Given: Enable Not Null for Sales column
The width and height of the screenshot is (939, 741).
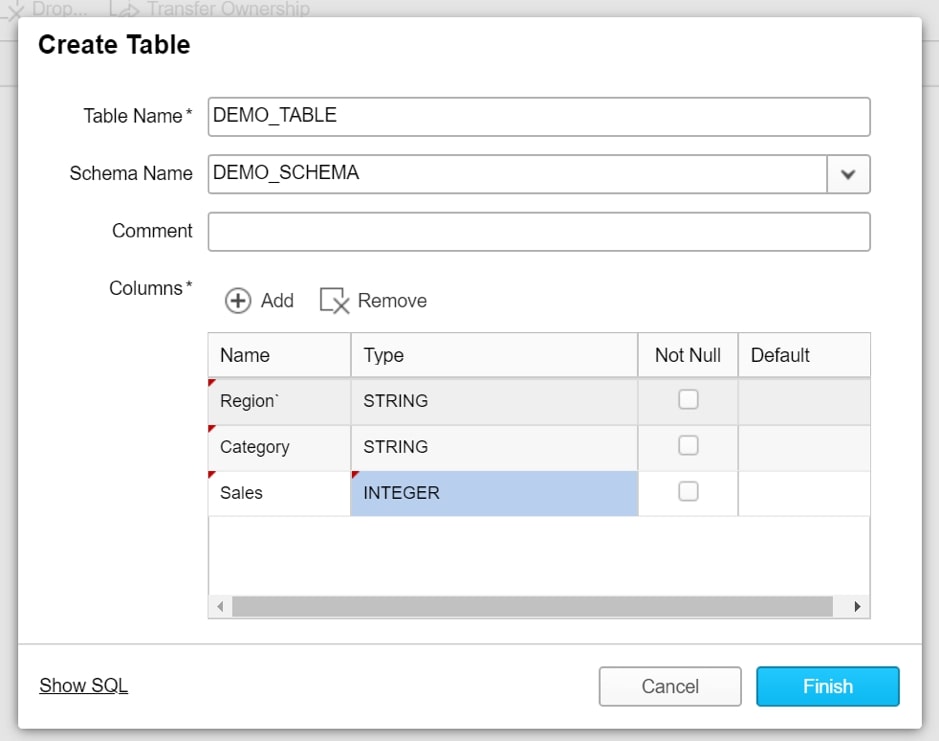Looking at the screenshot, I should pos(688,492).
